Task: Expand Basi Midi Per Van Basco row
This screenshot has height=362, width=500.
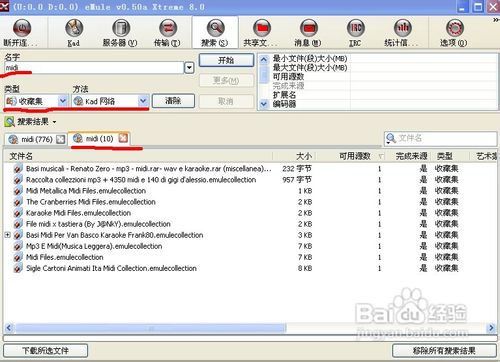Action: pyautogui.click(x=8, y=235)
